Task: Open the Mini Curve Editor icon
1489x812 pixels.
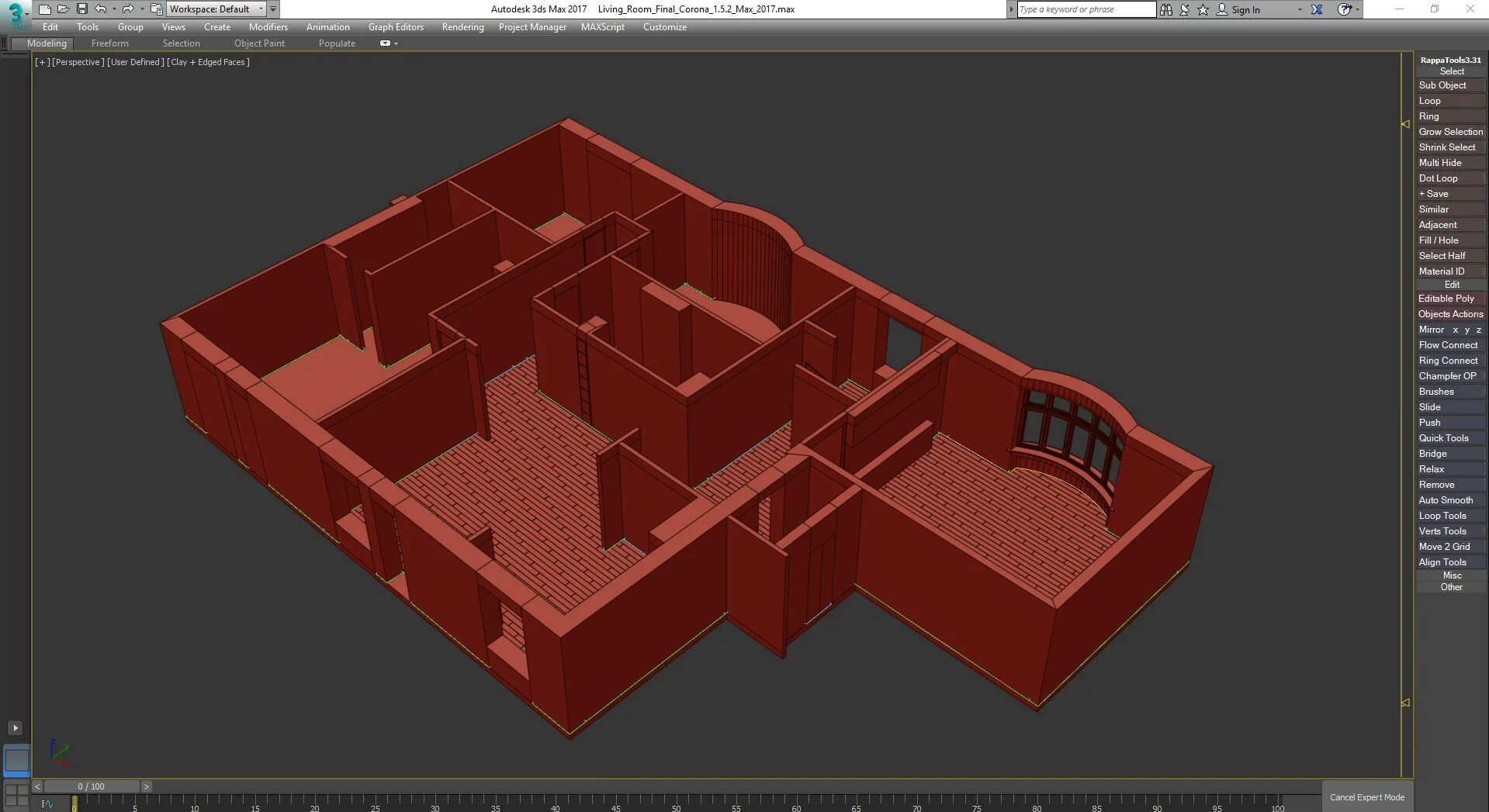Action: (47, 804)
